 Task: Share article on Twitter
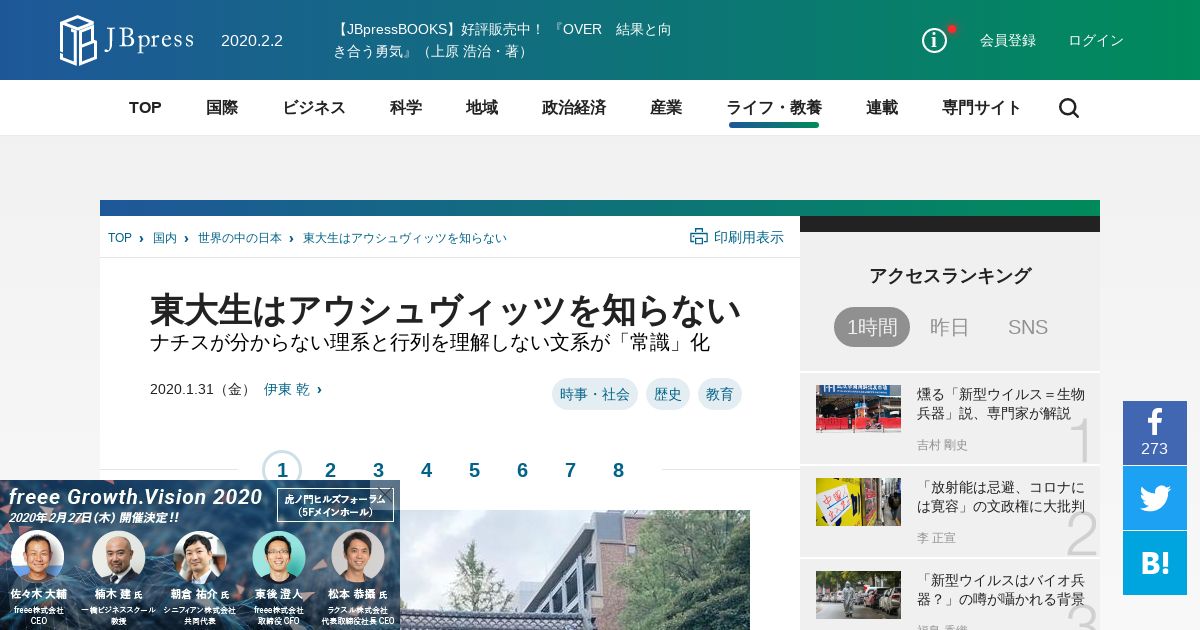(1155, 498)
